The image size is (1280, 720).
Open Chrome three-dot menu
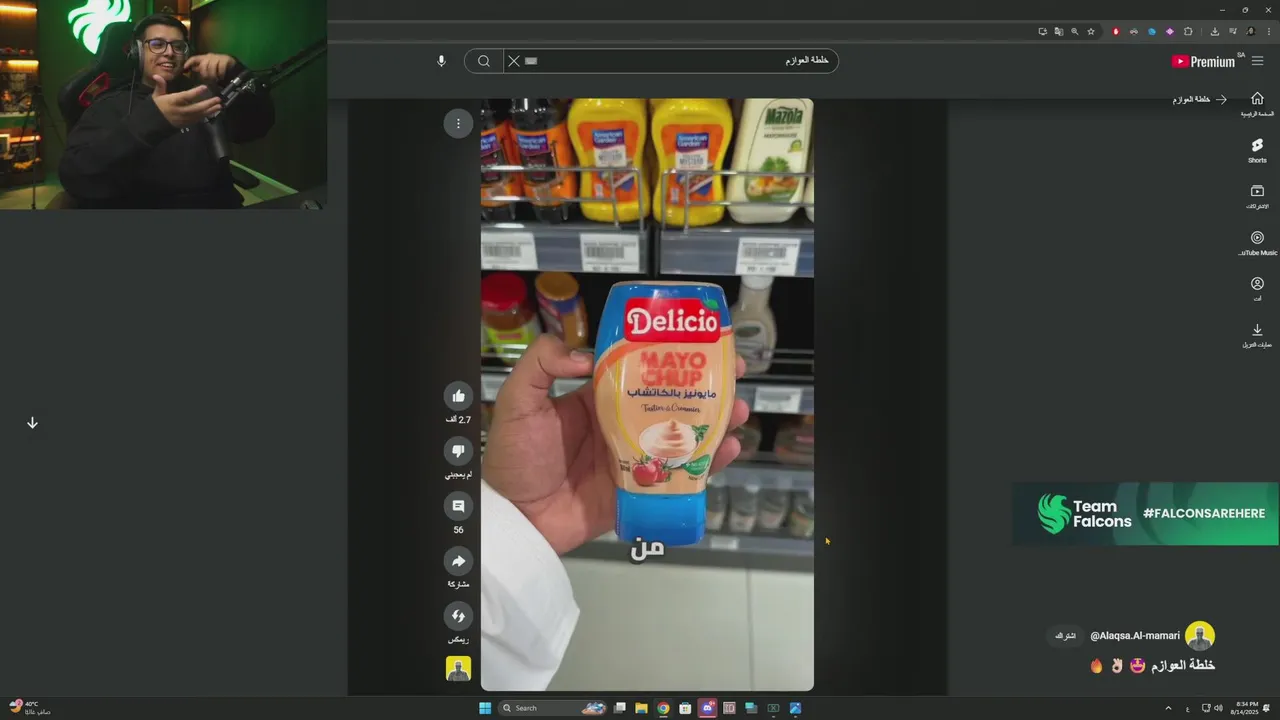click(x=1267, y=31)
